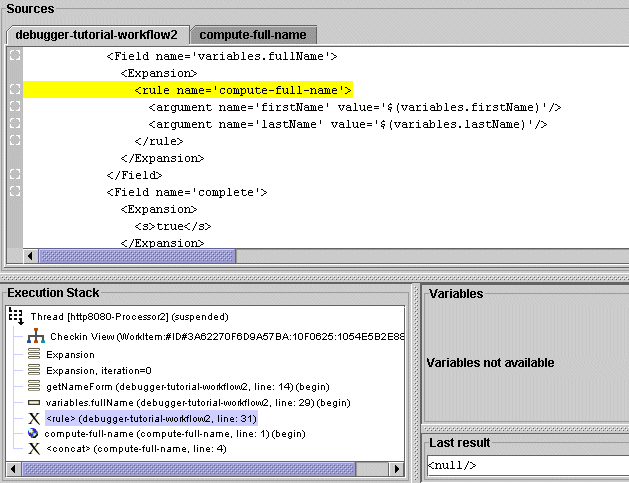629x483 pixels.
Task: Click the argument name='lastName' source line
Action: click(x=348, y=124)
